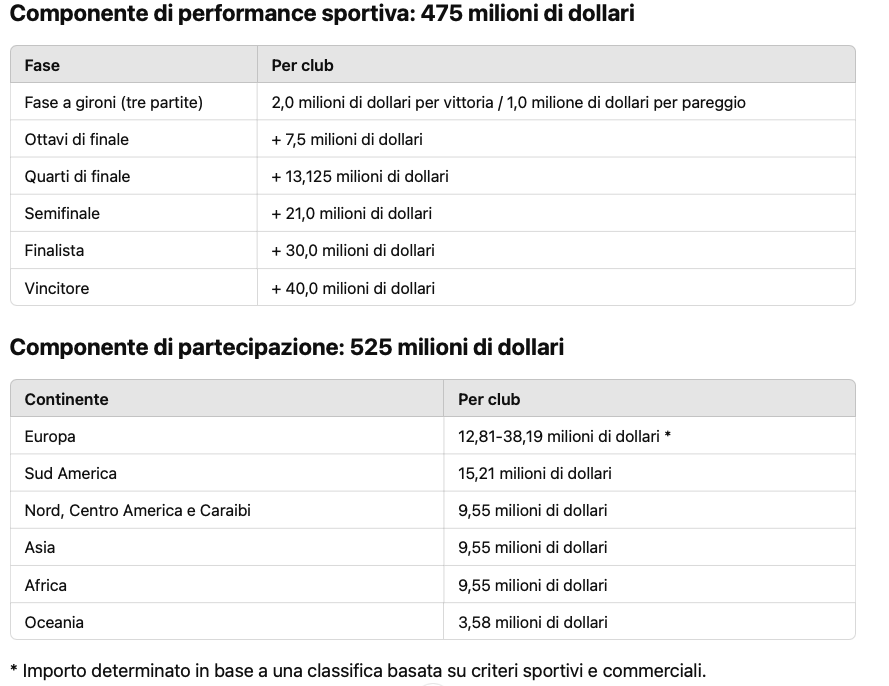Select first table's 'Per club' header
This screenshot has height=686, width=889.
[x=302, y=65]
